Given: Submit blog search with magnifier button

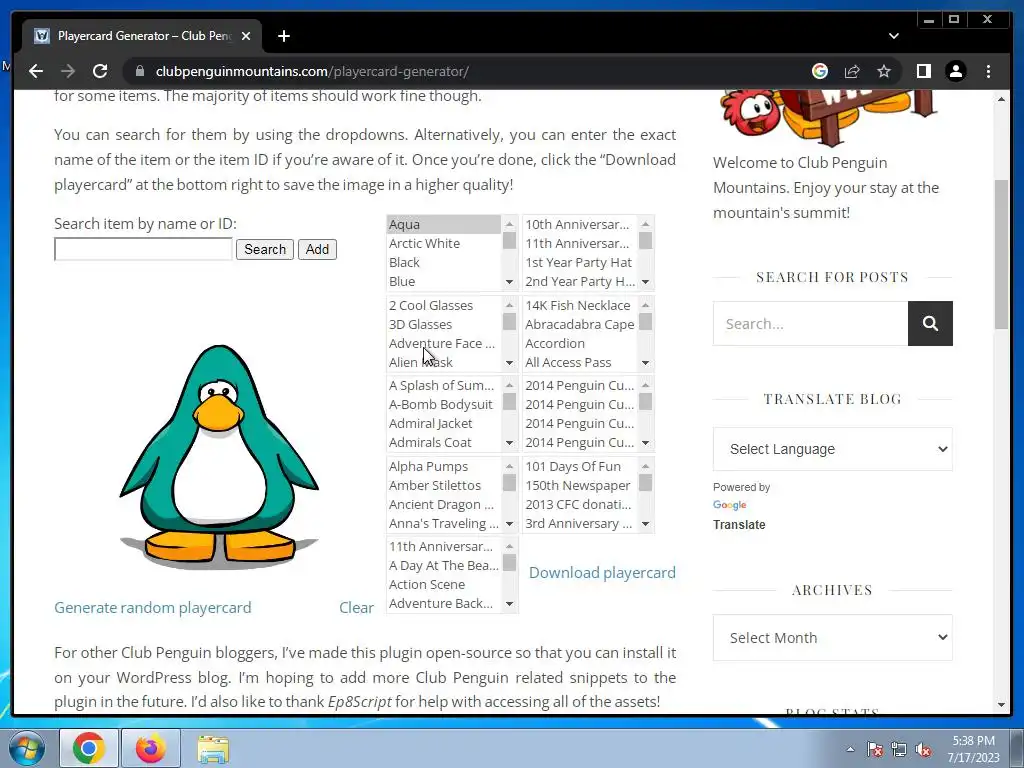Looking at the screenshot, I should click(930, 323).
